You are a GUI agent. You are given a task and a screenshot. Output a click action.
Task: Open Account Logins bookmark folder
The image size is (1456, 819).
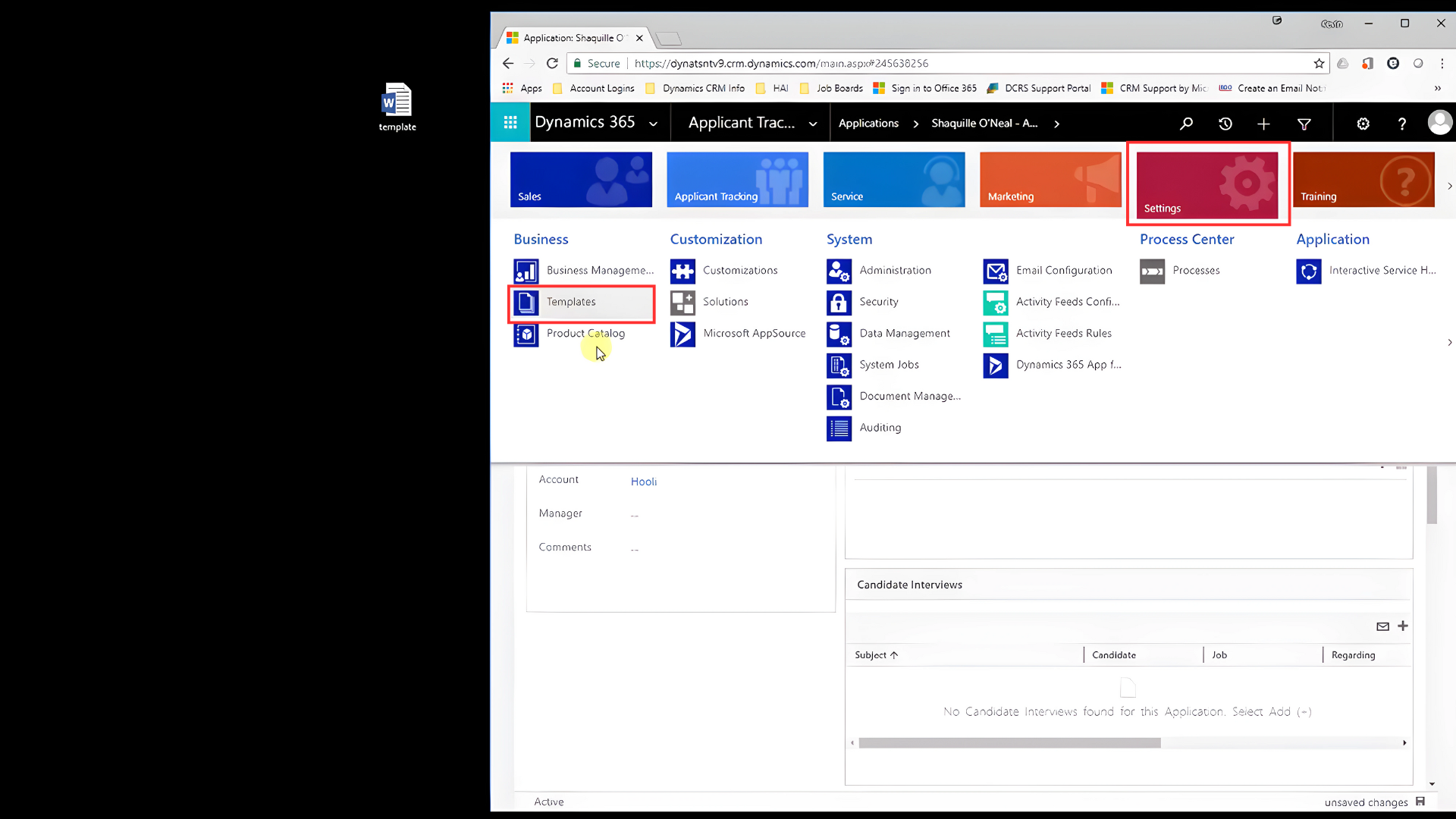593,89
